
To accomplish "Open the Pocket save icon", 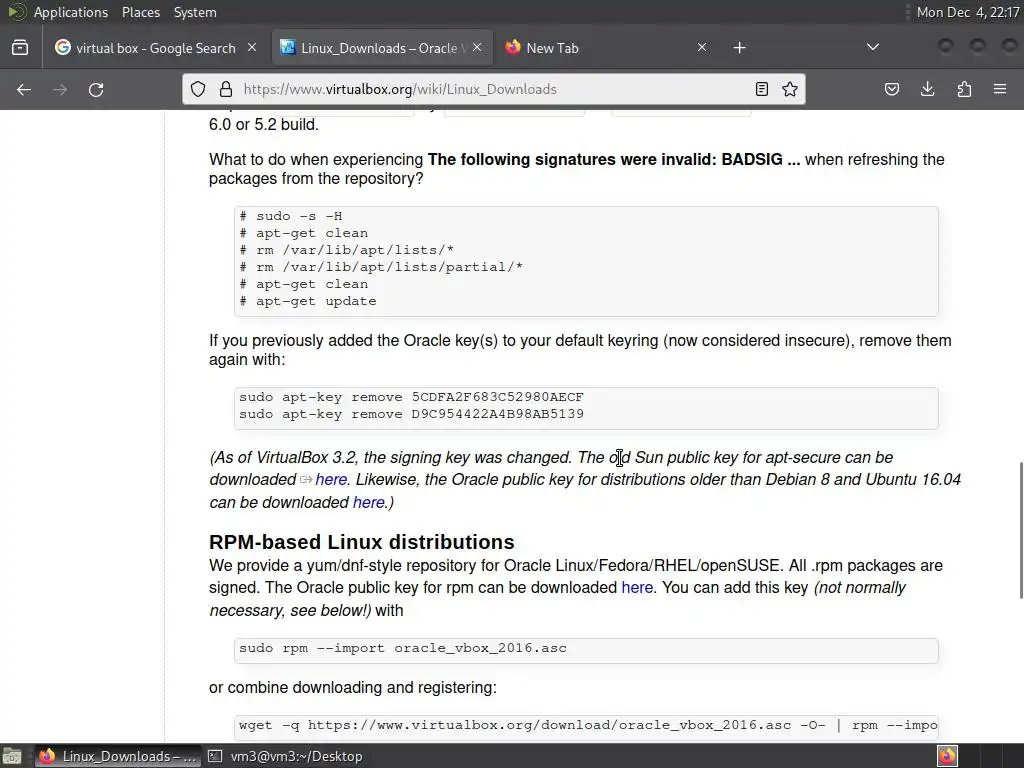I will coord(892,89).
